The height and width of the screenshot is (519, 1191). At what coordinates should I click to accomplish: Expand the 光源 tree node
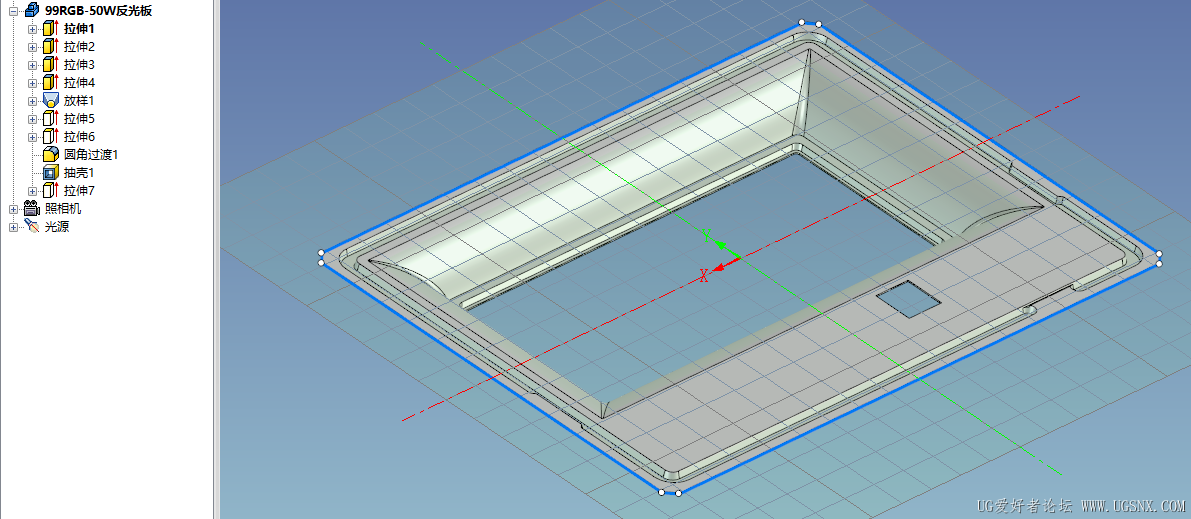point(13,226)
